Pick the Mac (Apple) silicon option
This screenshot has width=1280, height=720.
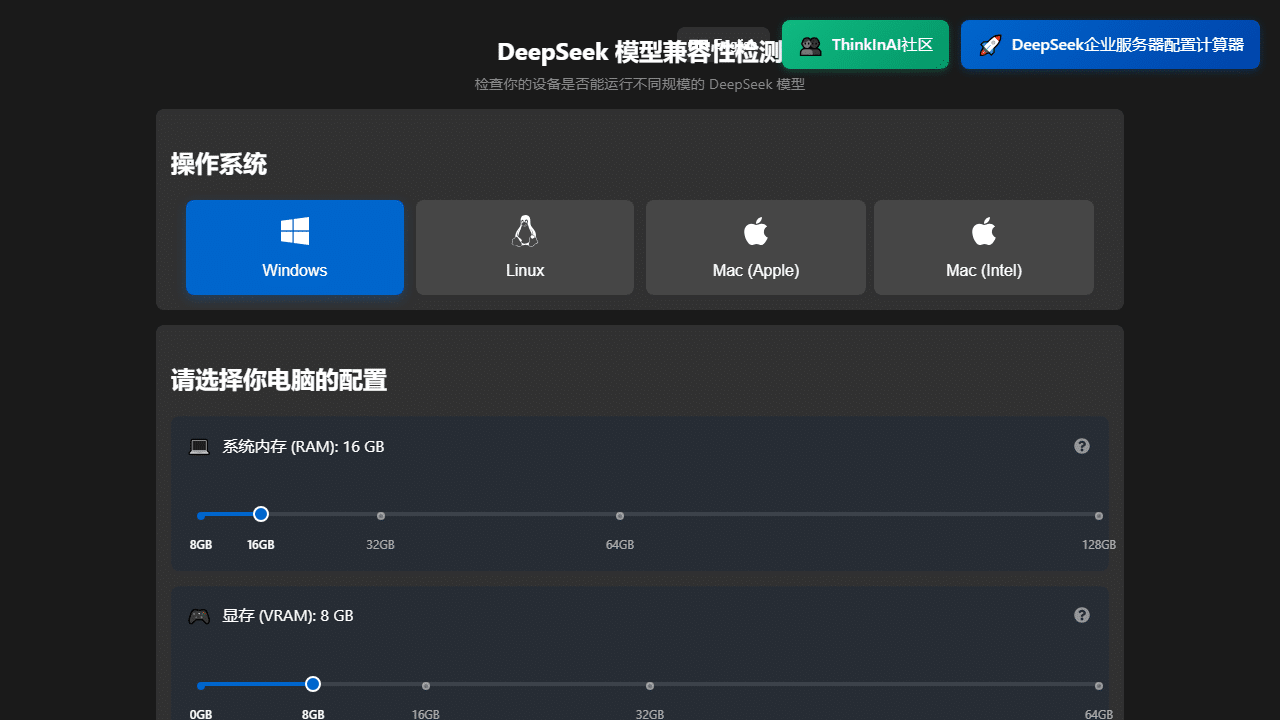(x=756, y=247)
